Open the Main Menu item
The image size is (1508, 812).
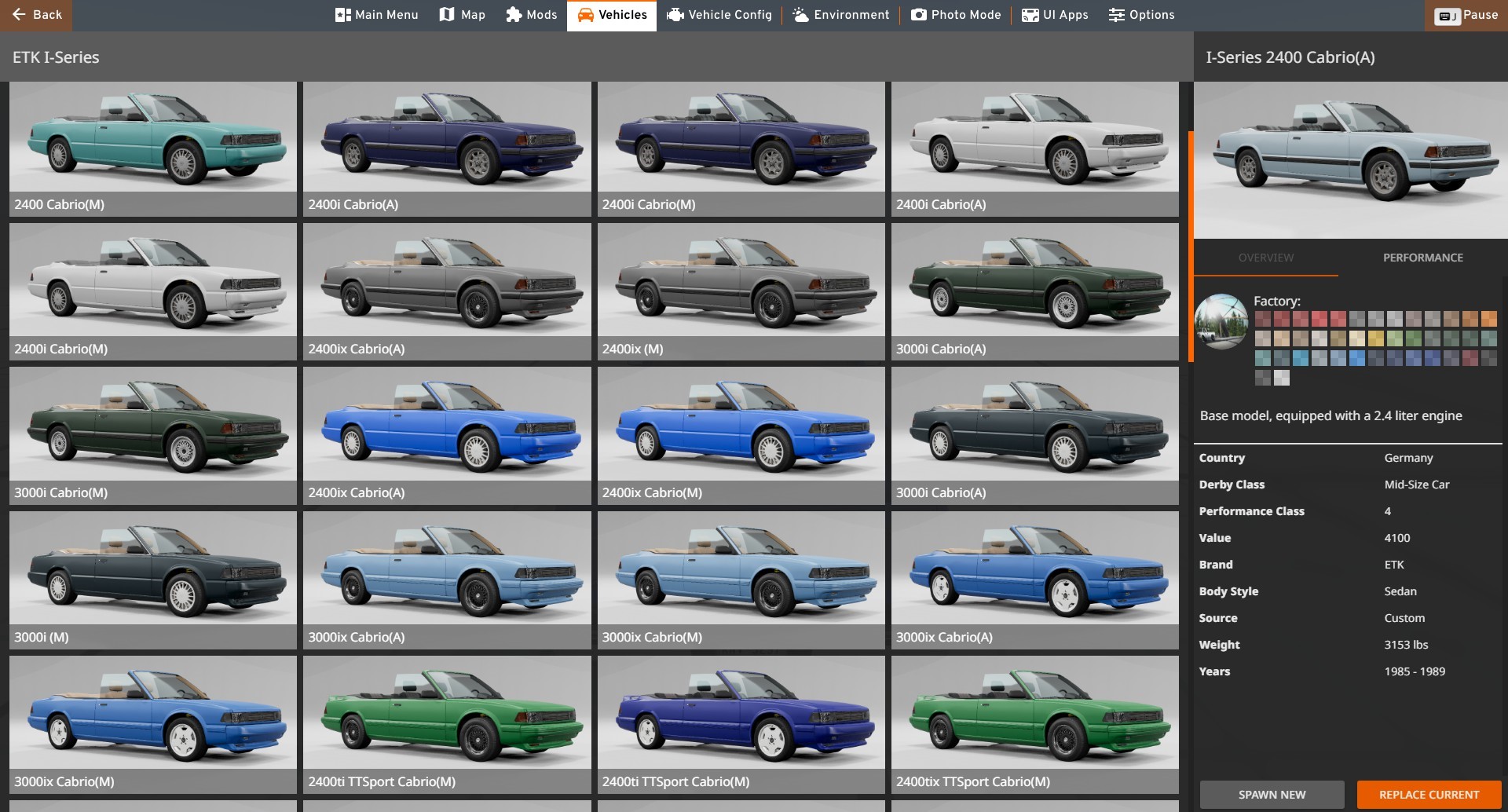(x=376, y=15)
